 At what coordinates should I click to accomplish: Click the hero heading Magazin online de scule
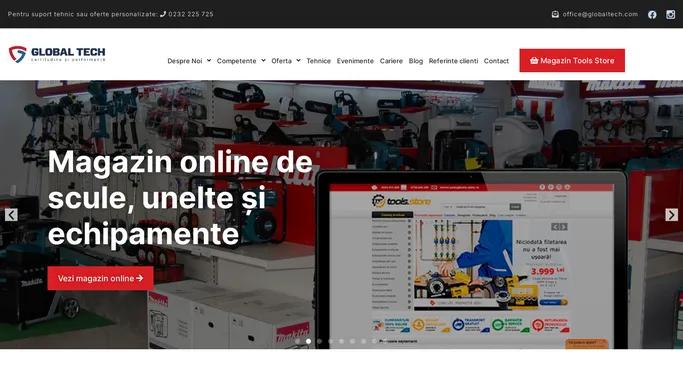click(x=180, y=198)
